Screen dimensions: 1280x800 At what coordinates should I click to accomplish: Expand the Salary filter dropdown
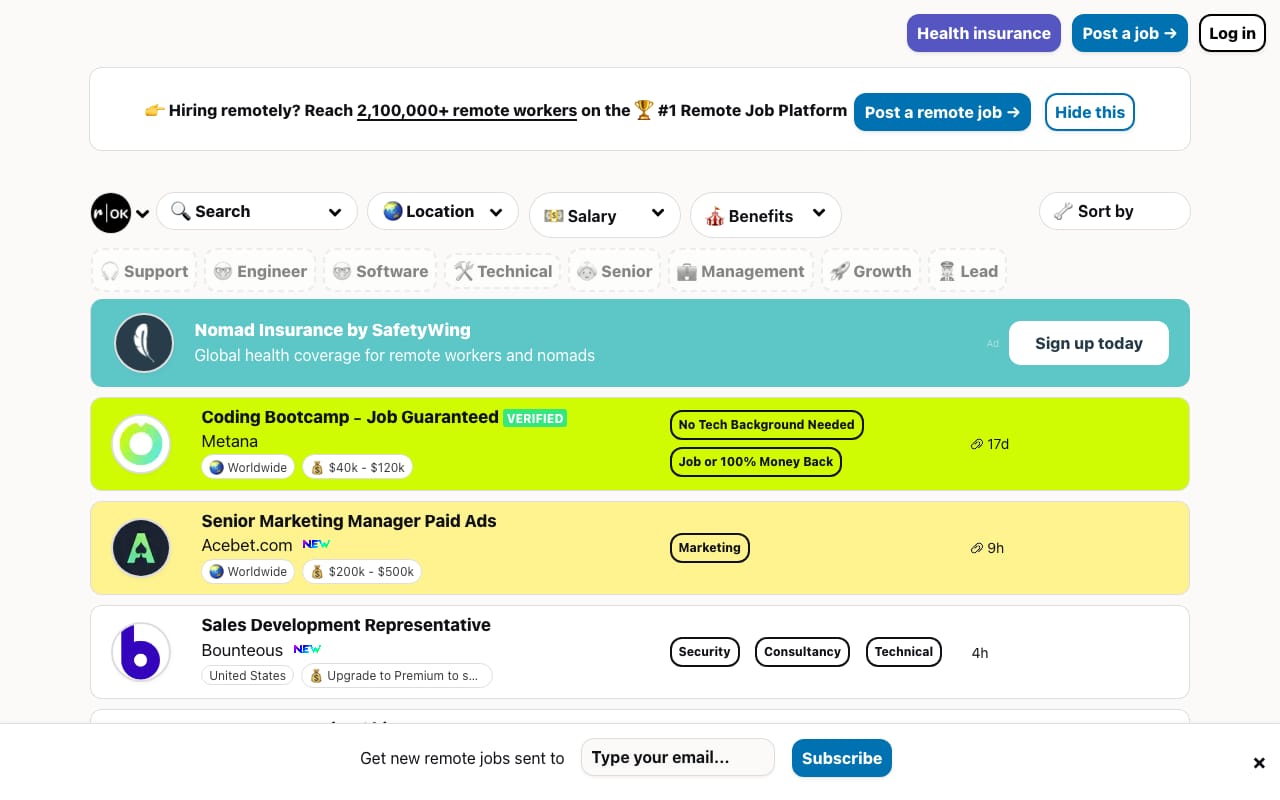[604, 215]
